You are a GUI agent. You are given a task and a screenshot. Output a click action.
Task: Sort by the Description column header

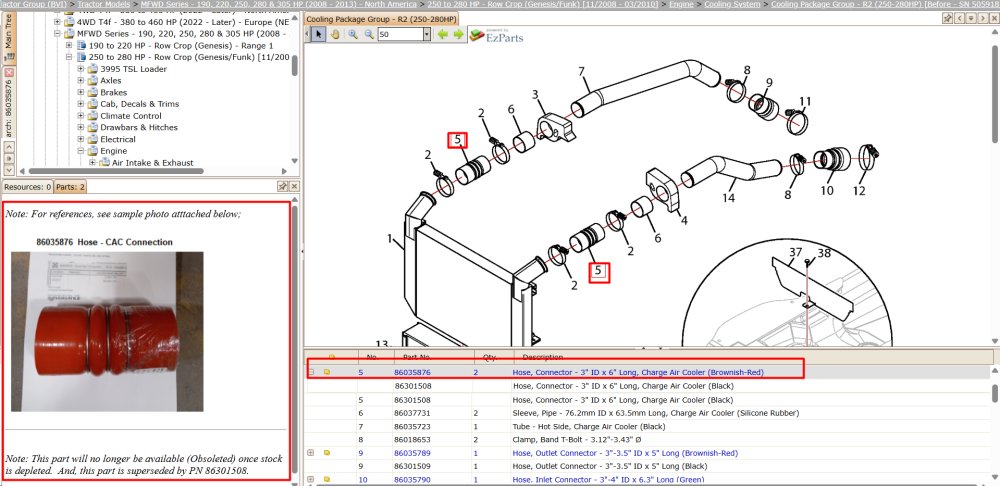[751, 357]
